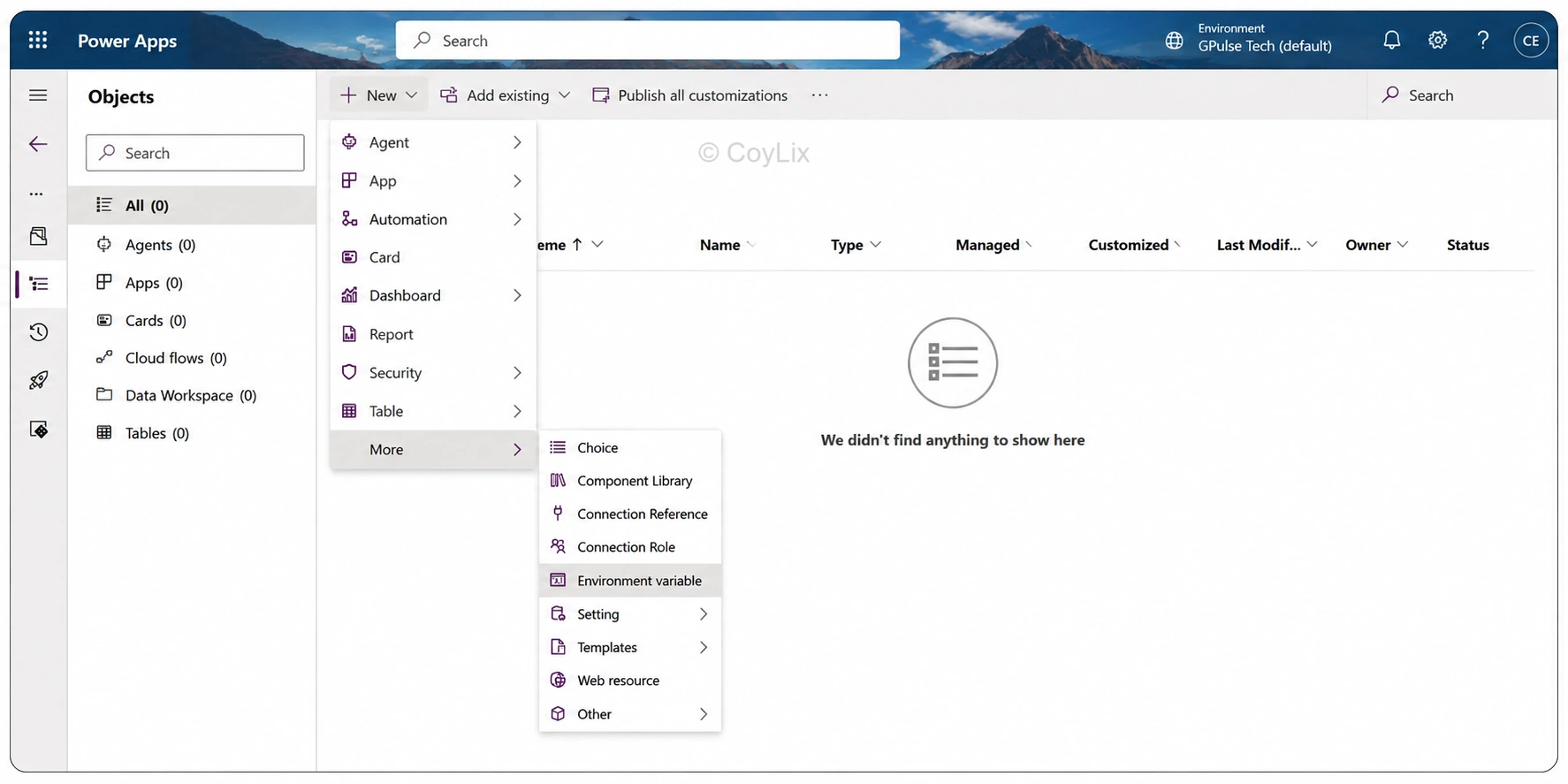
Task: Expand the Security submenu arrow
Action: 517,373
